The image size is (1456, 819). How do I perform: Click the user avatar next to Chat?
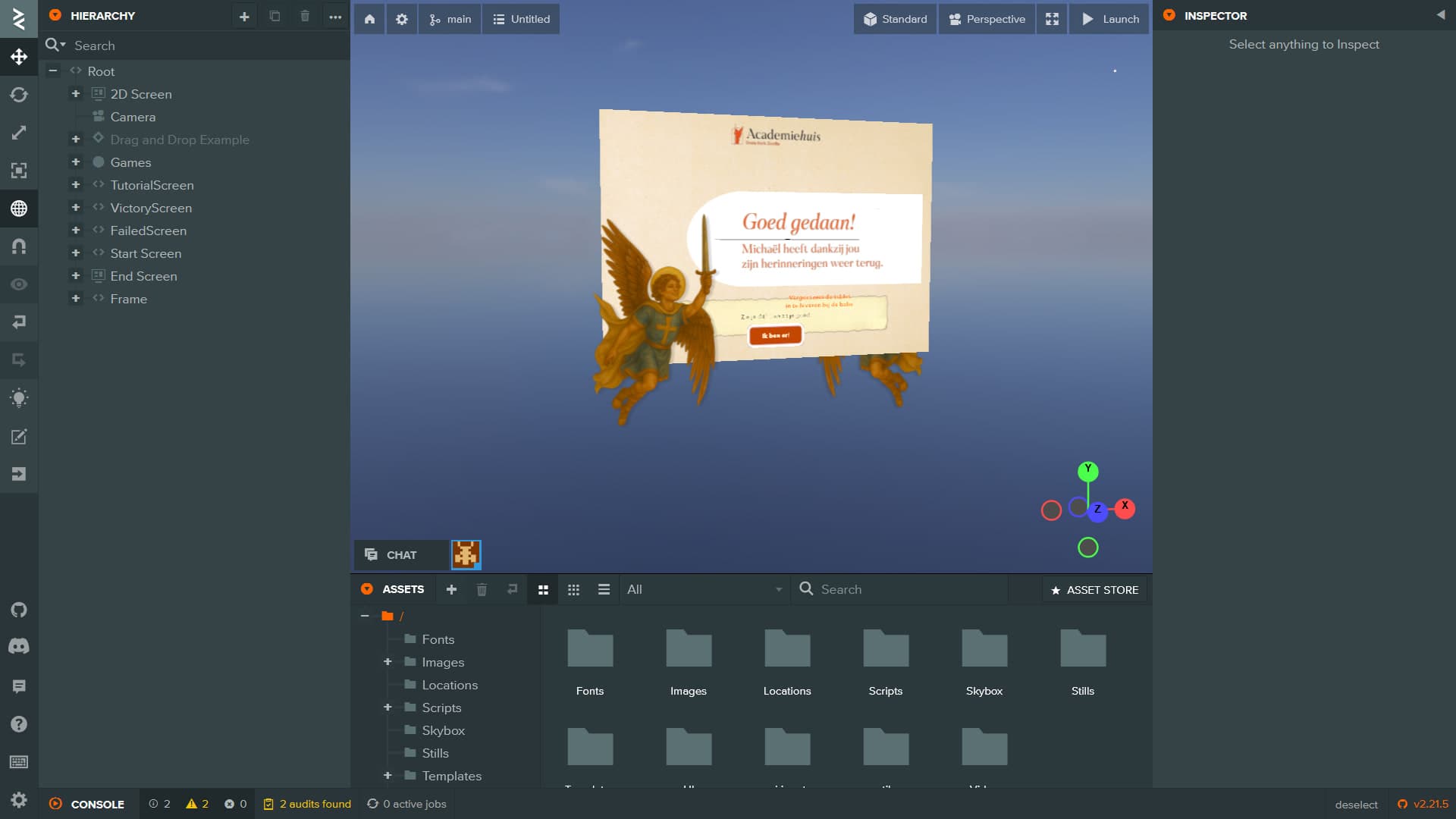pos(466,555)
